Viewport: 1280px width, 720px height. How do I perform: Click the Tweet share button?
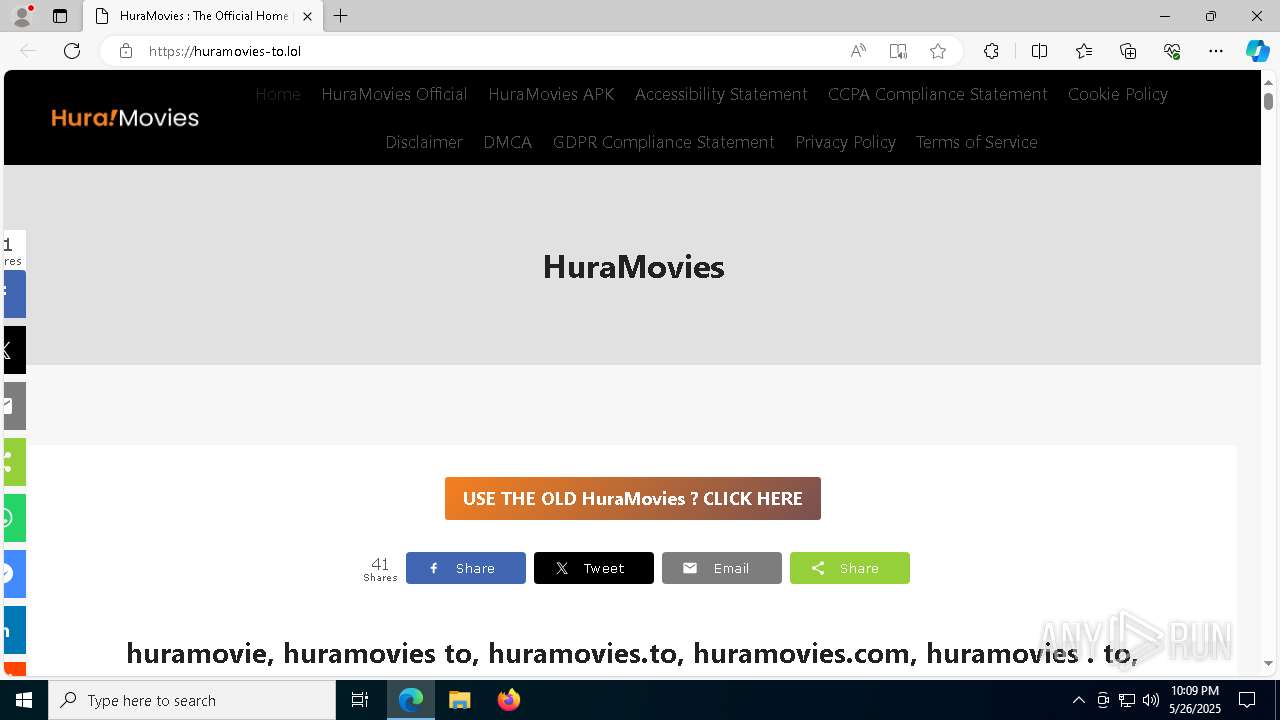594,568
